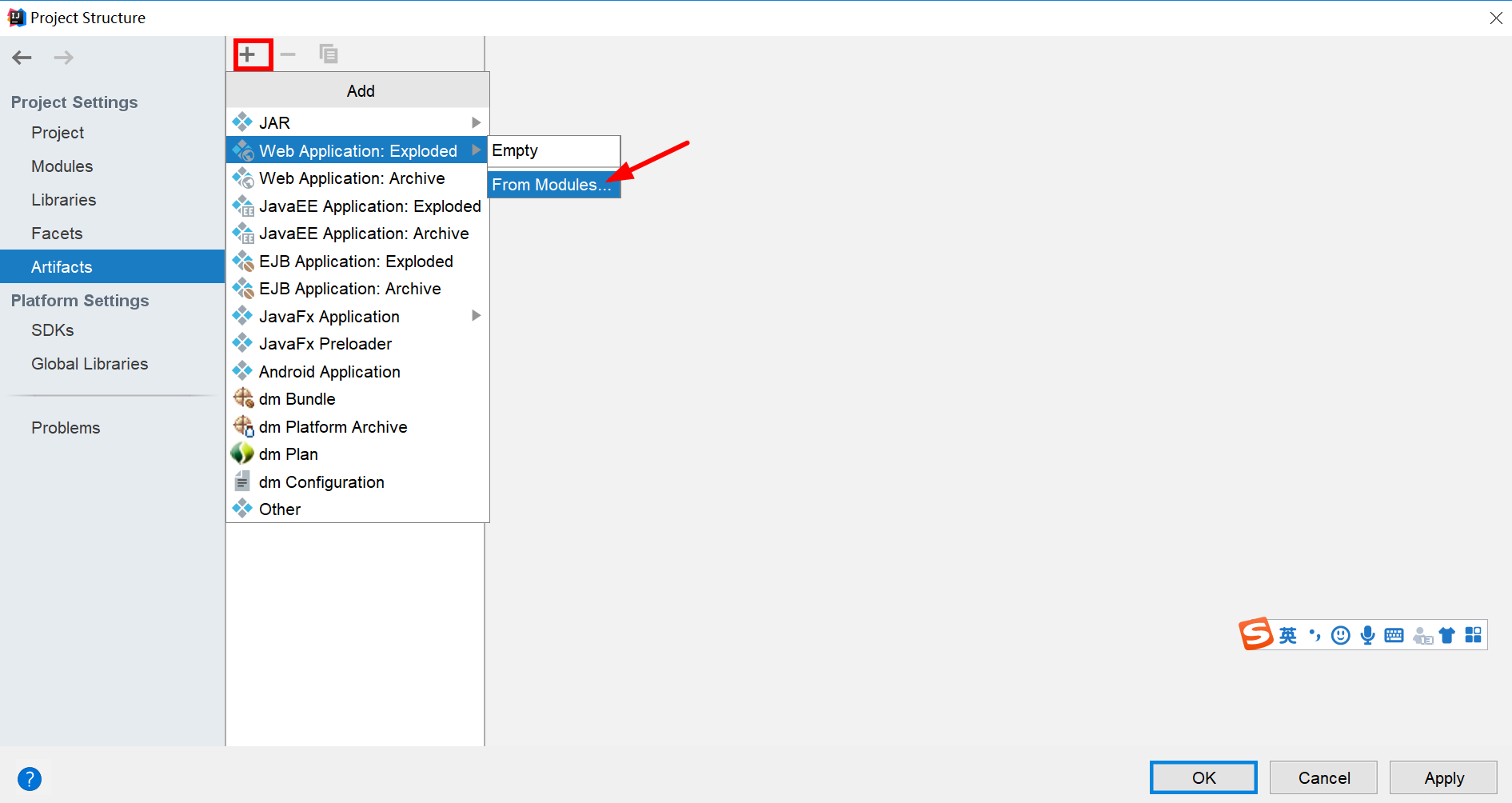Expand the JAR submenu arrow

[477, 122]
